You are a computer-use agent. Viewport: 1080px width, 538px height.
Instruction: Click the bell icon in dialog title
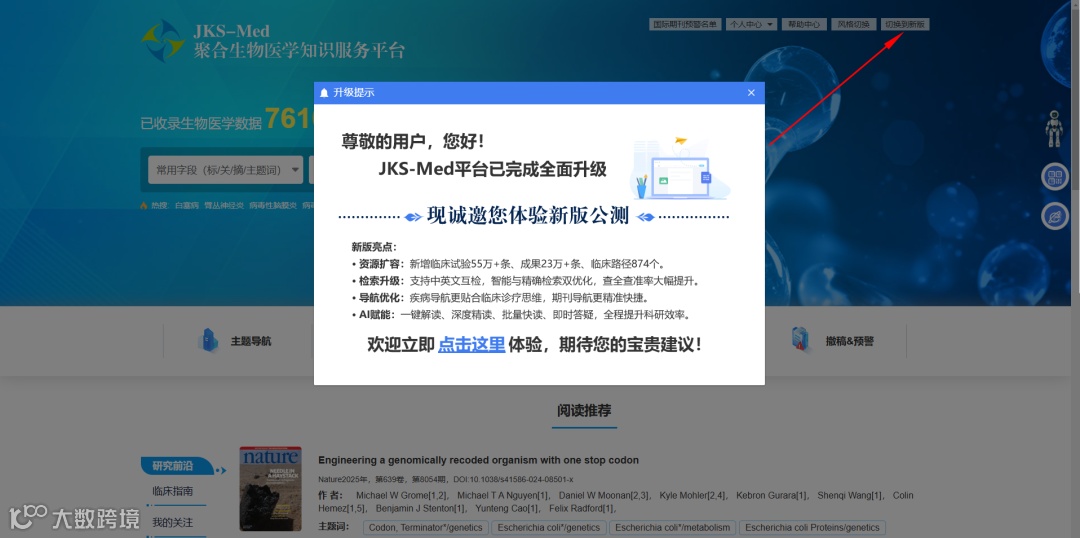tap(324, 93)
